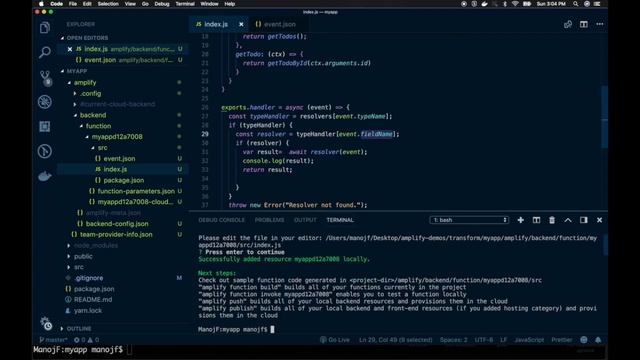Open README.md file

pos(93,300)
